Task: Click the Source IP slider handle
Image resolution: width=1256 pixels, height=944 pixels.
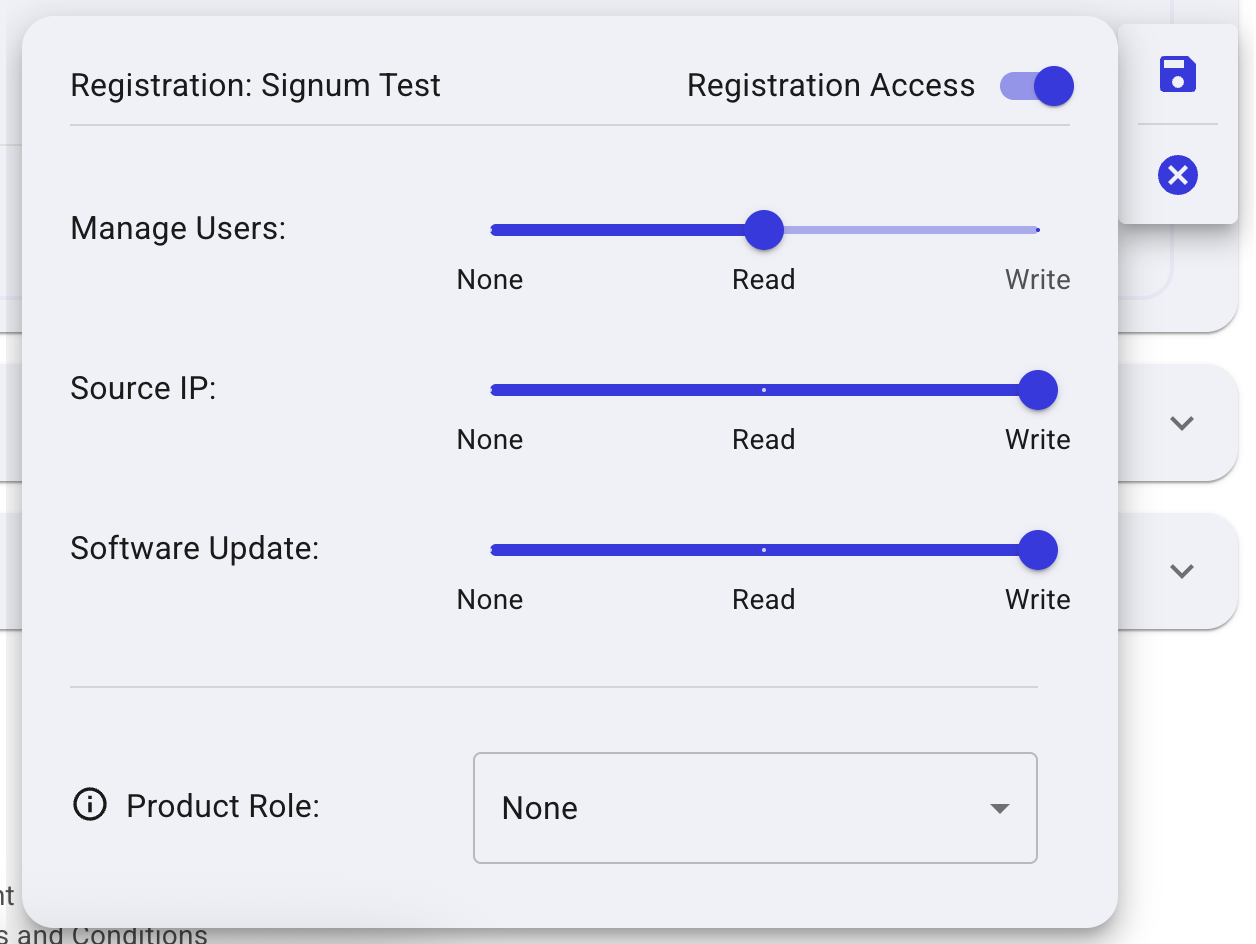Action: tap(1038, 390)
